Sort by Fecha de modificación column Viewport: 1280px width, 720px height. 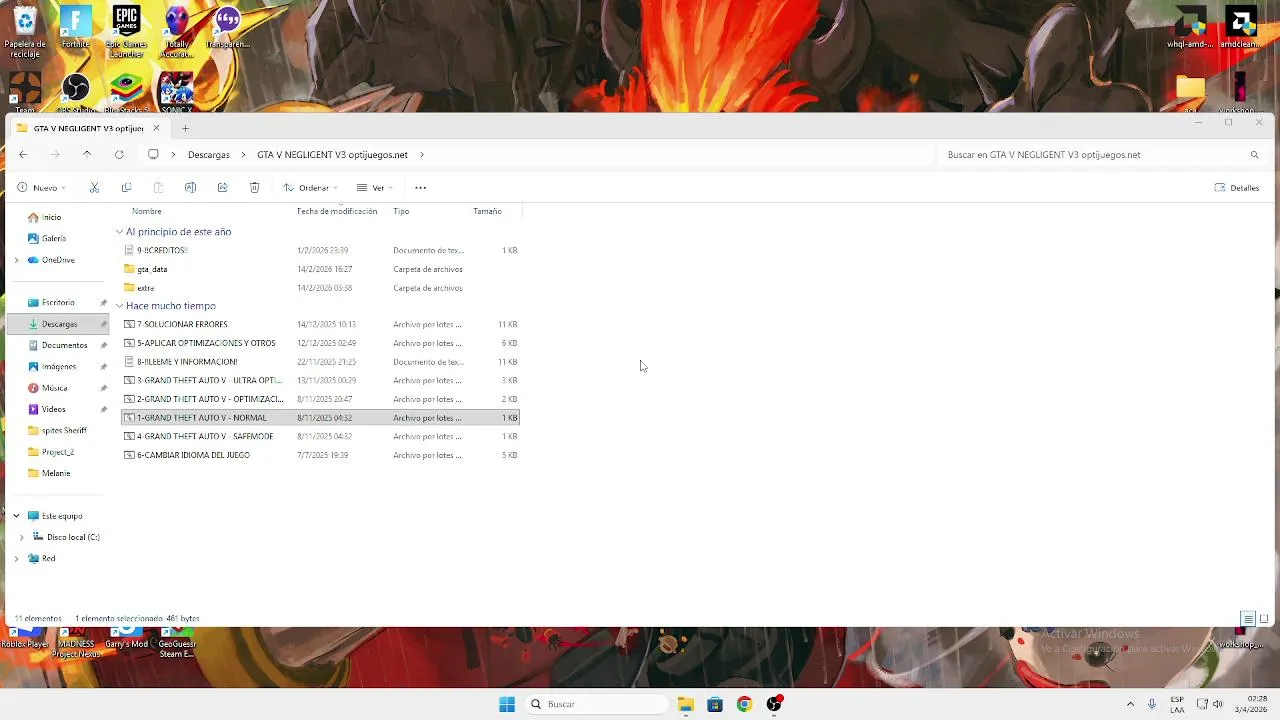(337, 211)
